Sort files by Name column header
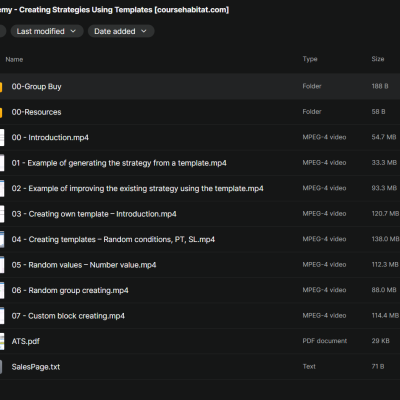The width and height of the screenshot is (400, 400). click(x=14, y=60)
